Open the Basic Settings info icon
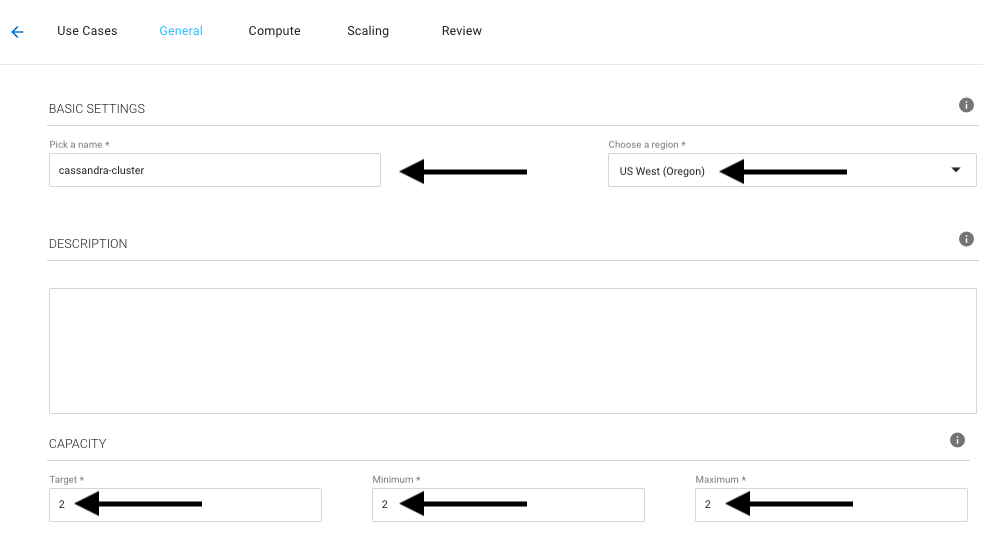This screenshot has width=983, height=553. point(966,105)
